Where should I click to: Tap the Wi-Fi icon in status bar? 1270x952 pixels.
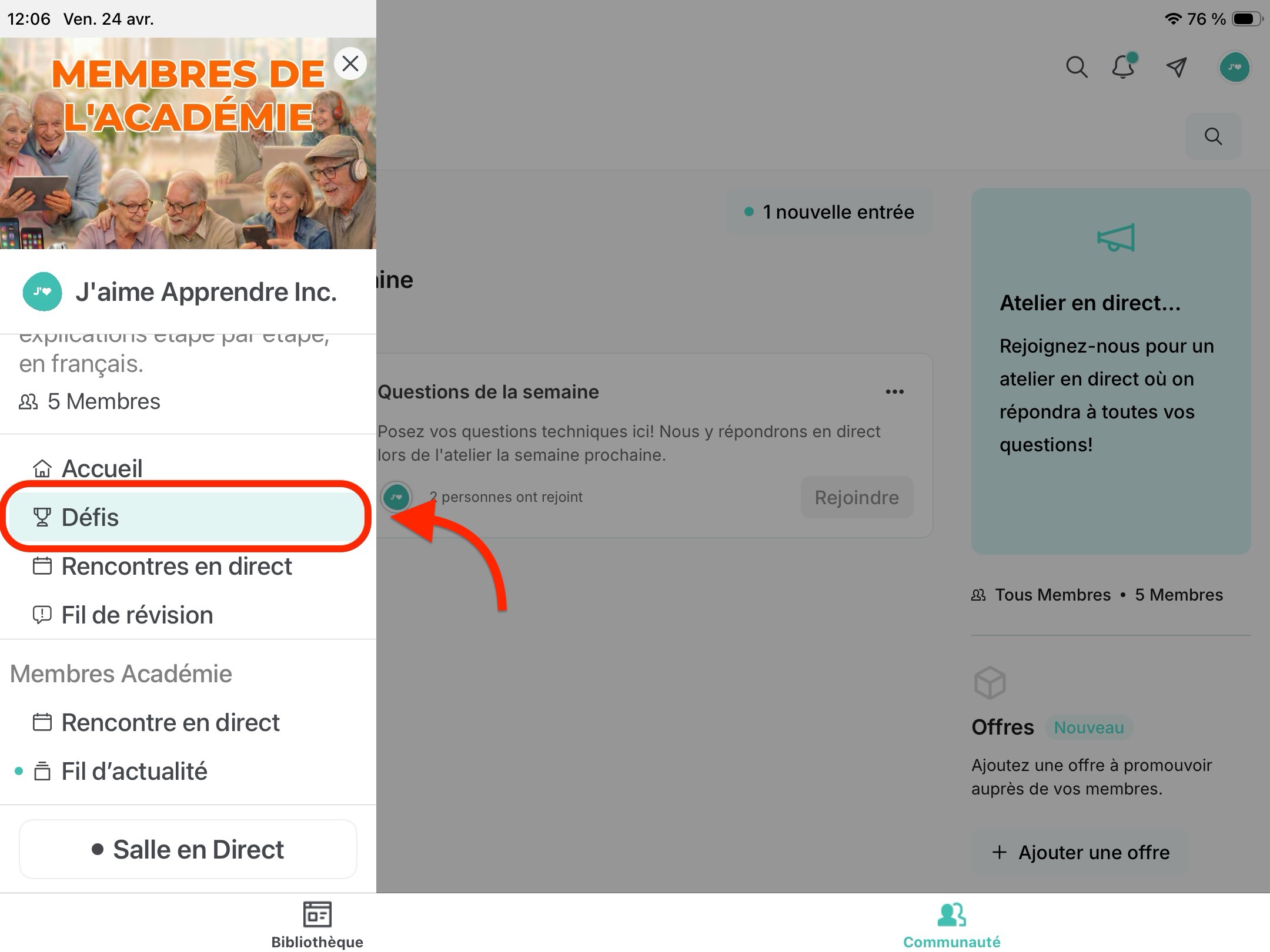1173,19
